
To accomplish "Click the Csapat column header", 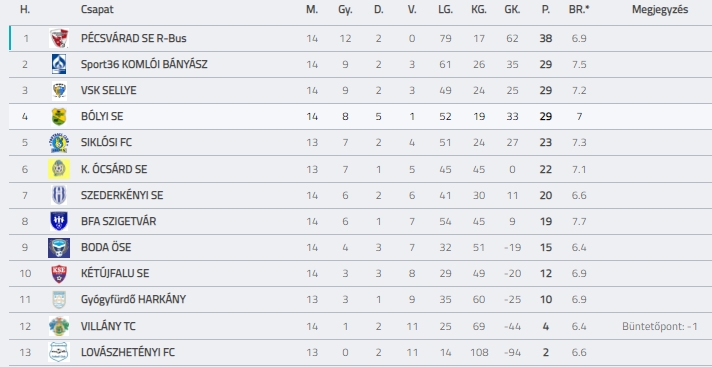I will 97,10.
